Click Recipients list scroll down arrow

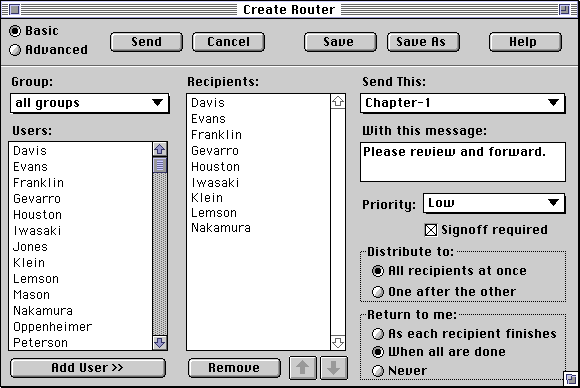(x=338, y=343)
